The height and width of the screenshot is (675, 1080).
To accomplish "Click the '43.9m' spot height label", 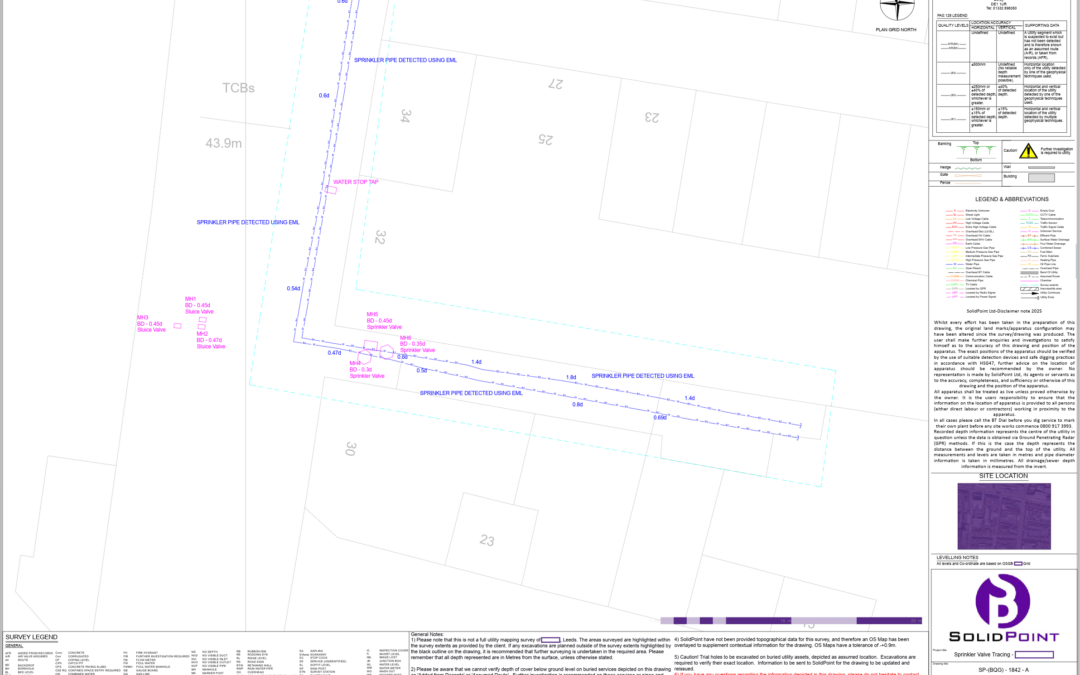I will [x=224, y=143].
